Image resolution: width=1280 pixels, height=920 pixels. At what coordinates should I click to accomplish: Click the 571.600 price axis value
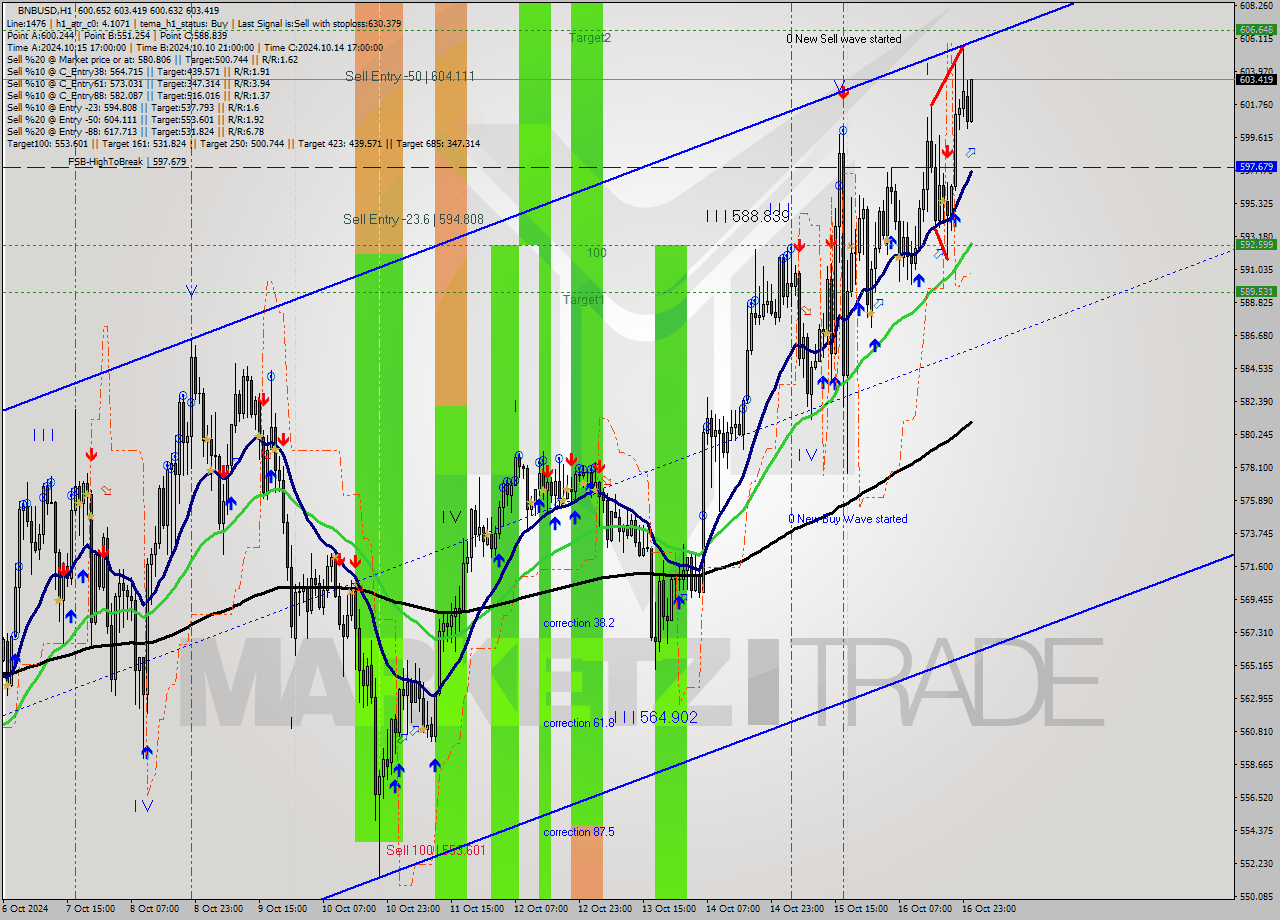(1256, 566)
